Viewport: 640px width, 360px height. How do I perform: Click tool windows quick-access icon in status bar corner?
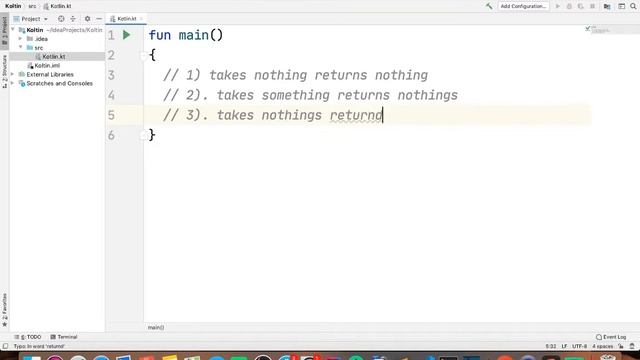[x=5, y=347]
